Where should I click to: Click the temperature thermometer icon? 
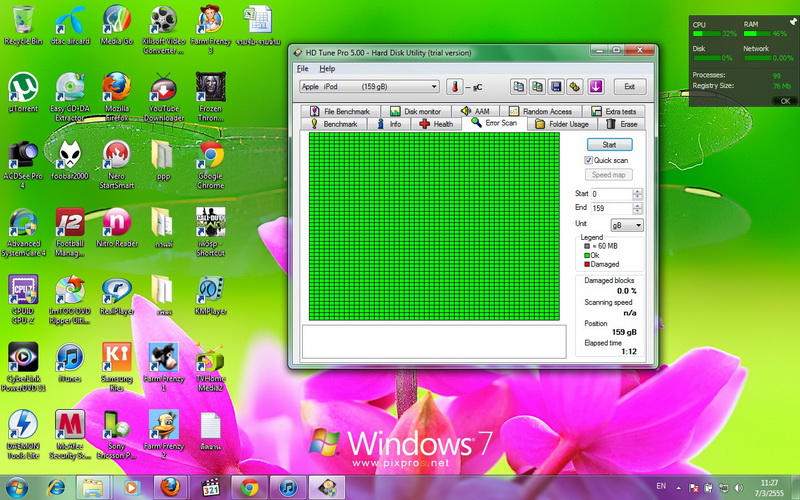(455, 87)
